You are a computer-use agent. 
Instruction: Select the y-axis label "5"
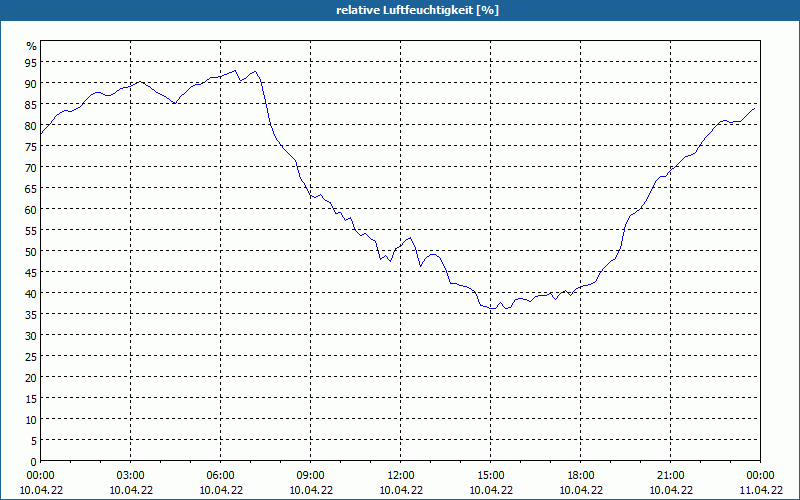(34, 441)
